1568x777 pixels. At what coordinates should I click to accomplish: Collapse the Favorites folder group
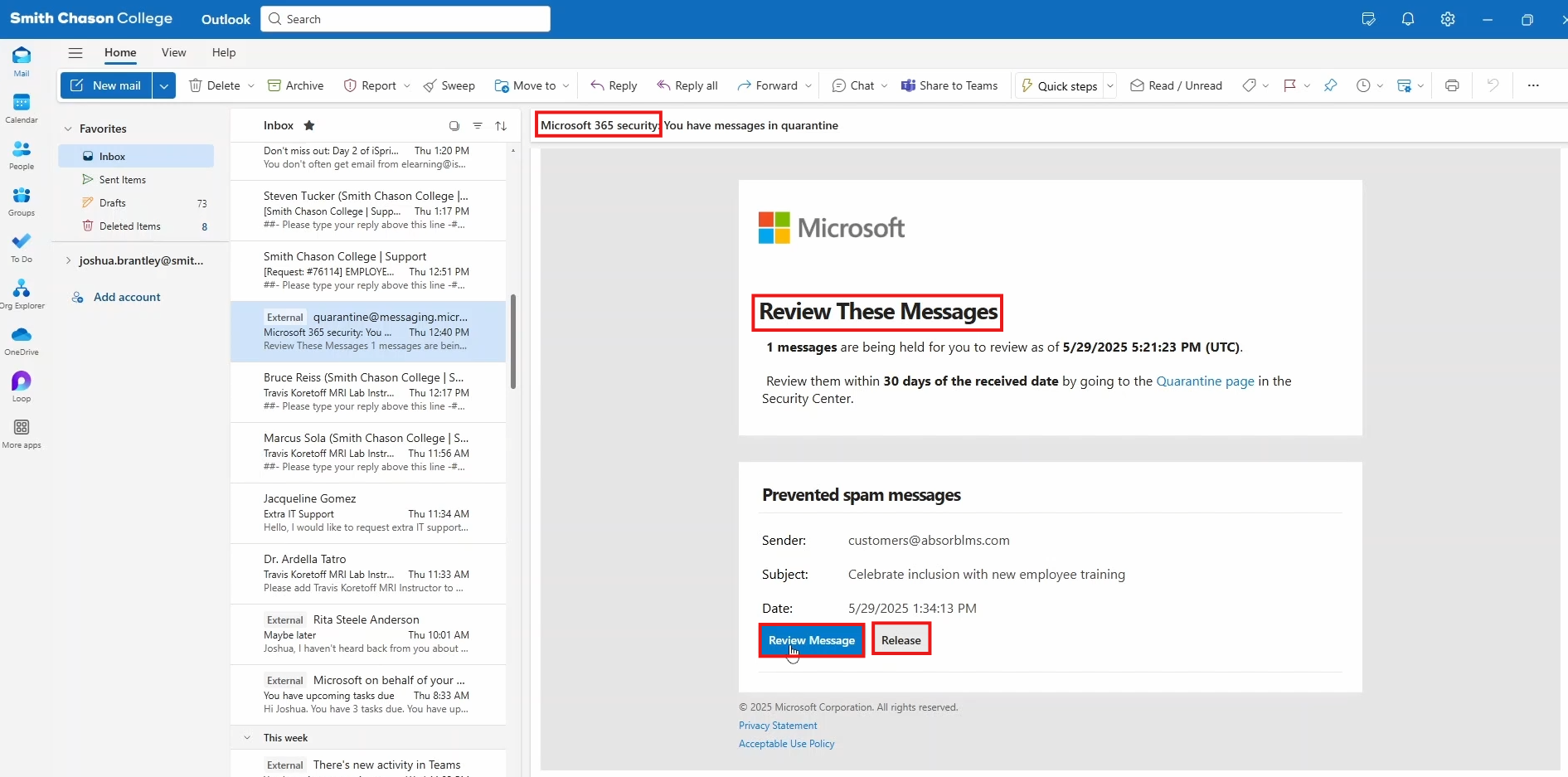point(68,129)
